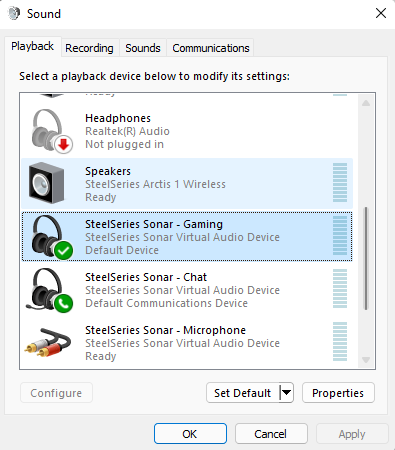Open Properties for the selected device
Screen dimensions: 395x450
[x=338, y=393]
